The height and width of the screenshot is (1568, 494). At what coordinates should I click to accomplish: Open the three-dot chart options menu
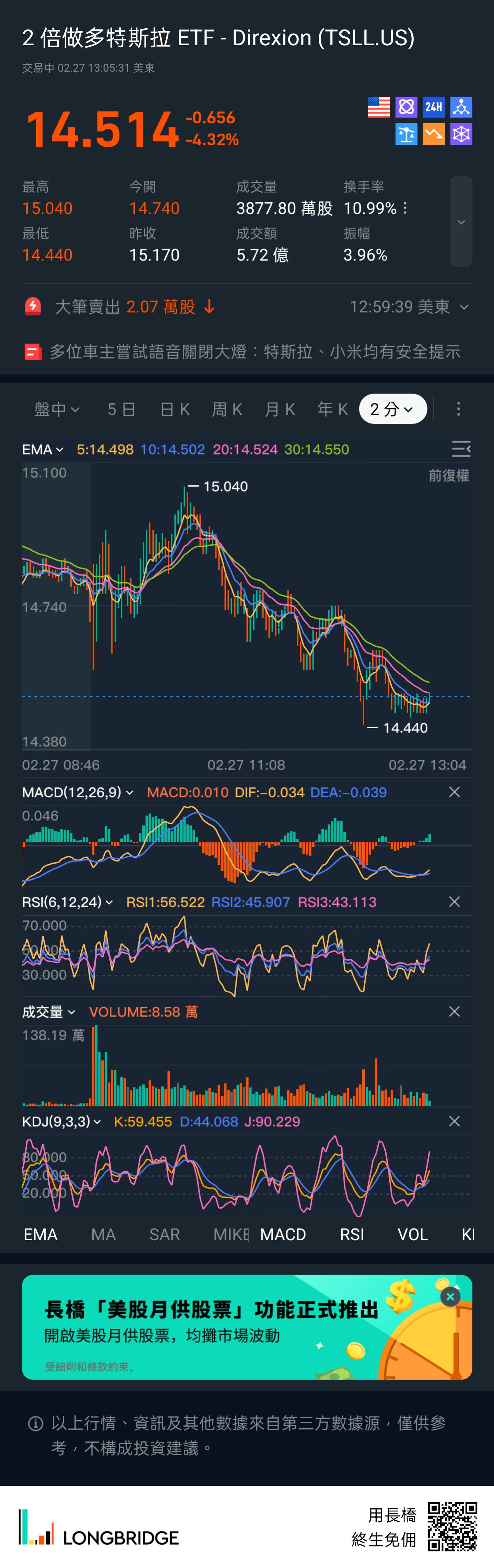click(459, 409)
